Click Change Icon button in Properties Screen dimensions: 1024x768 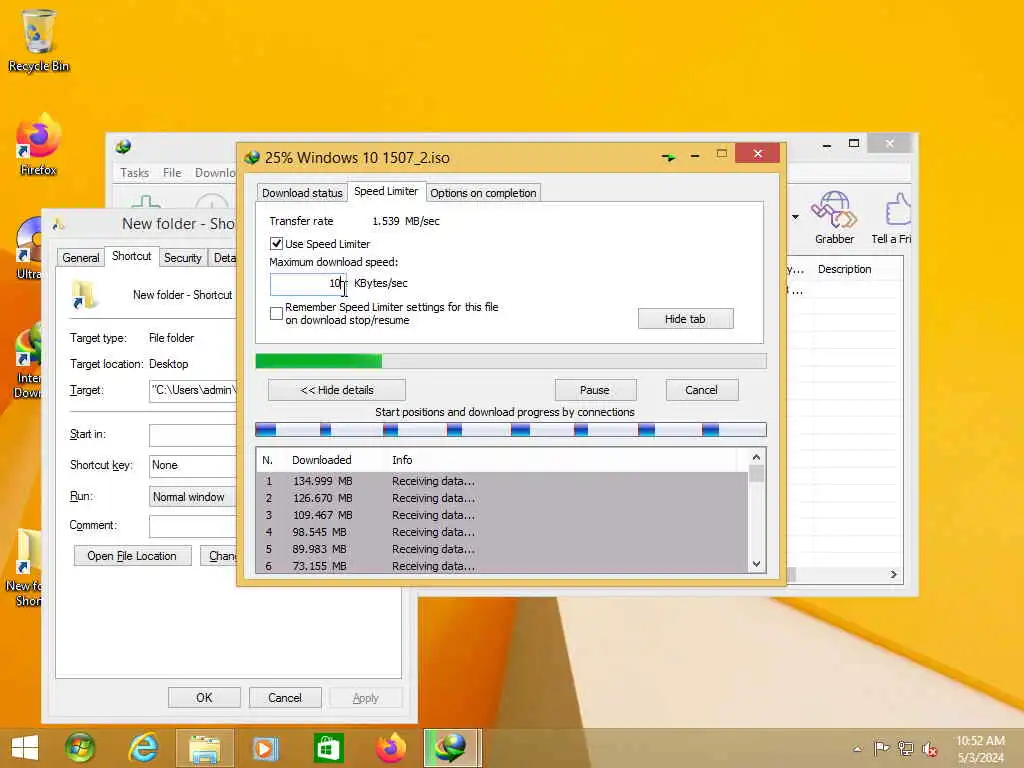(x=218, y=556)
